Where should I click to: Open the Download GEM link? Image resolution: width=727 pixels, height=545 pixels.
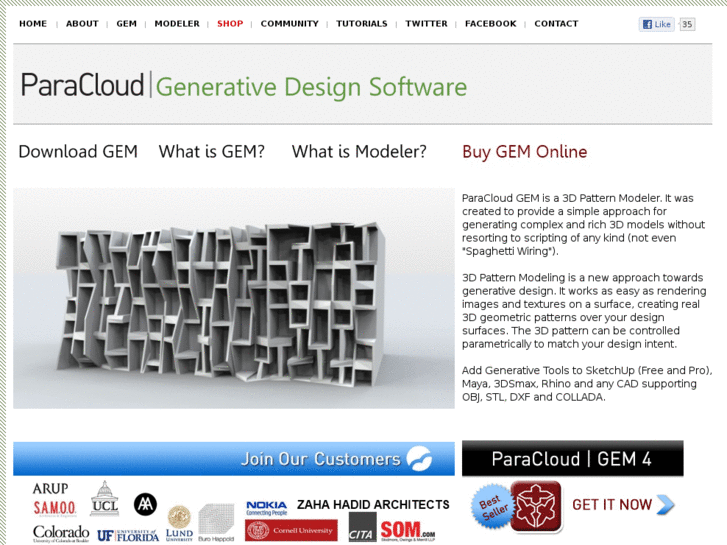[x=78, y=152]
